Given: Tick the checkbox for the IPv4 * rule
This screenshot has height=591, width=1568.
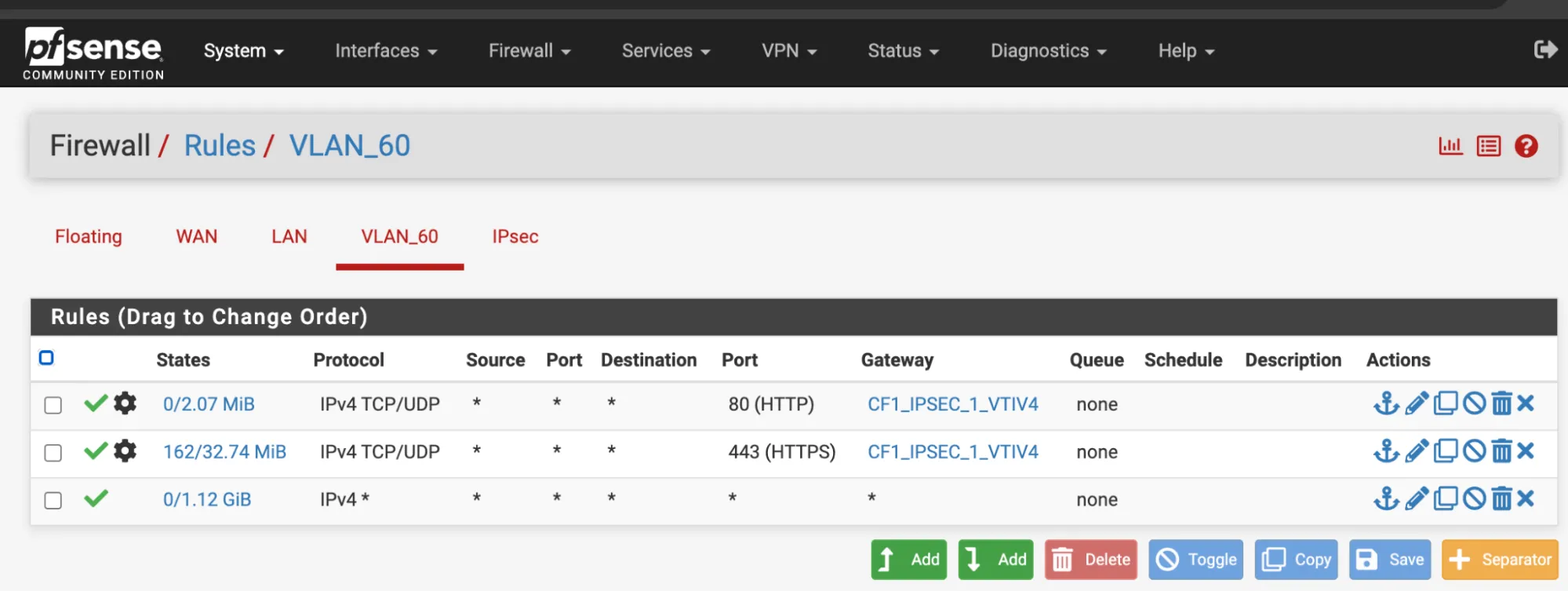Looking at the screenshot, I should (53, 501).
